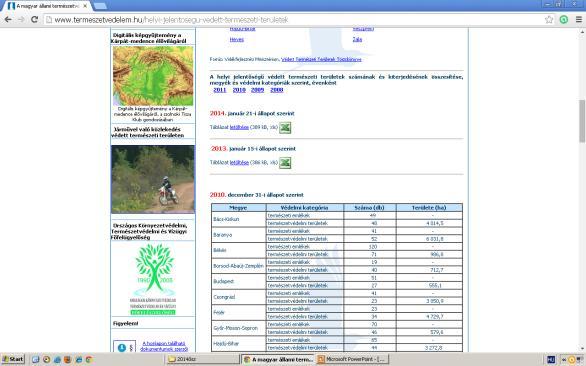This screenshot has width=586, height=366.
Task: Open the Zala county link
Action: (357, 39)
